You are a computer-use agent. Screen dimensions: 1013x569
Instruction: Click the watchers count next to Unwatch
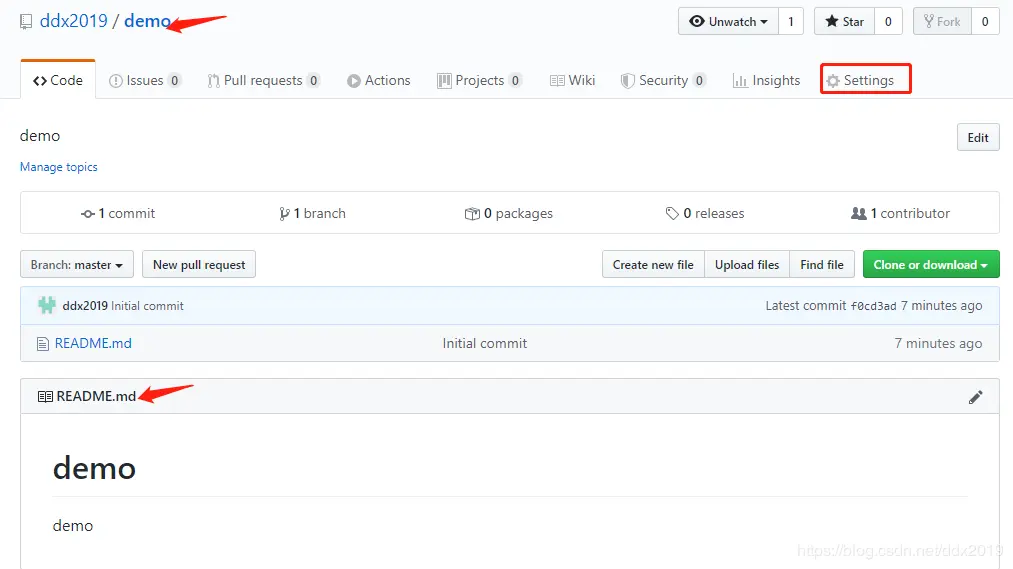pos(791,21)
